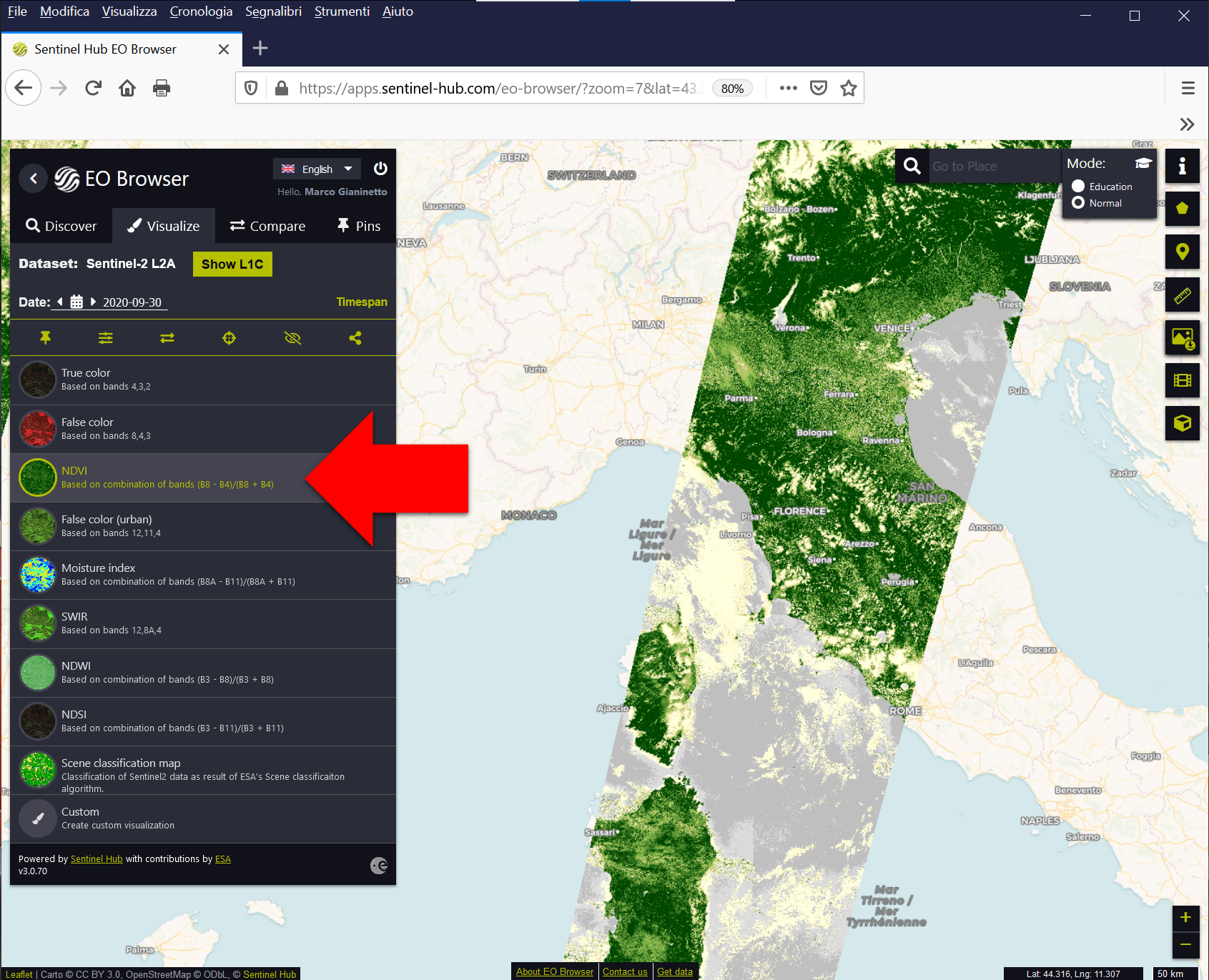Click the Go to Place search field
Image resolution: width=1209 pixels, height=980 pixels.
coord(994,166)
